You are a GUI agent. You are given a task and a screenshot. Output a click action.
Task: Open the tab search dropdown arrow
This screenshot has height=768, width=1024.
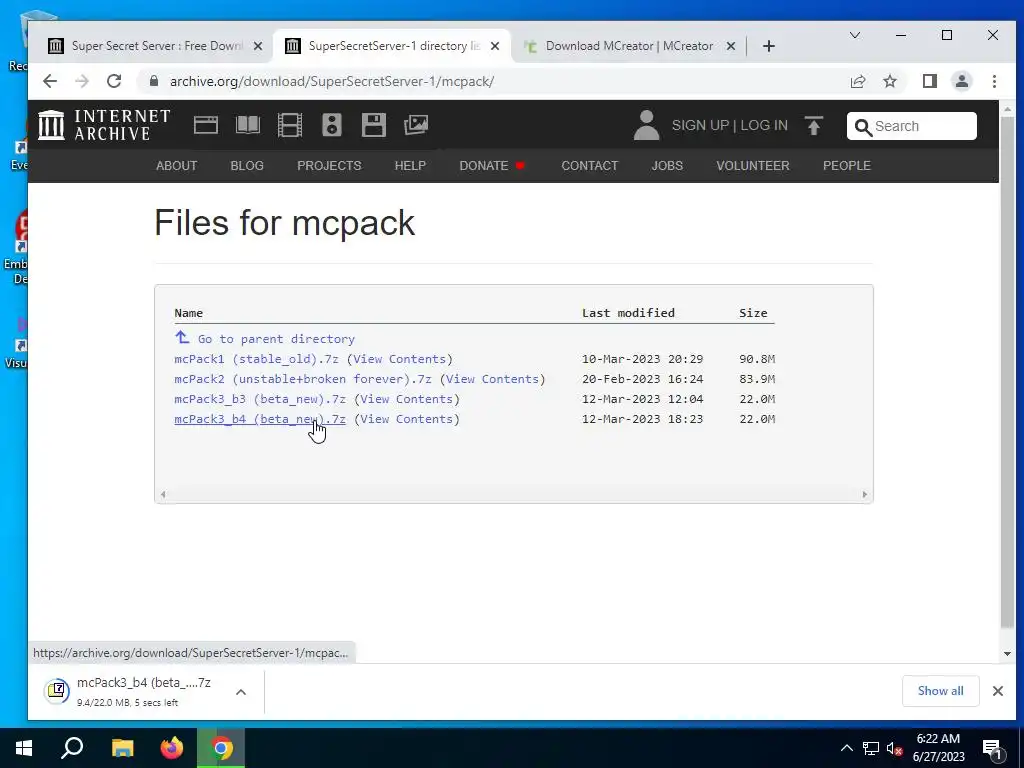(x=854, y=35)
